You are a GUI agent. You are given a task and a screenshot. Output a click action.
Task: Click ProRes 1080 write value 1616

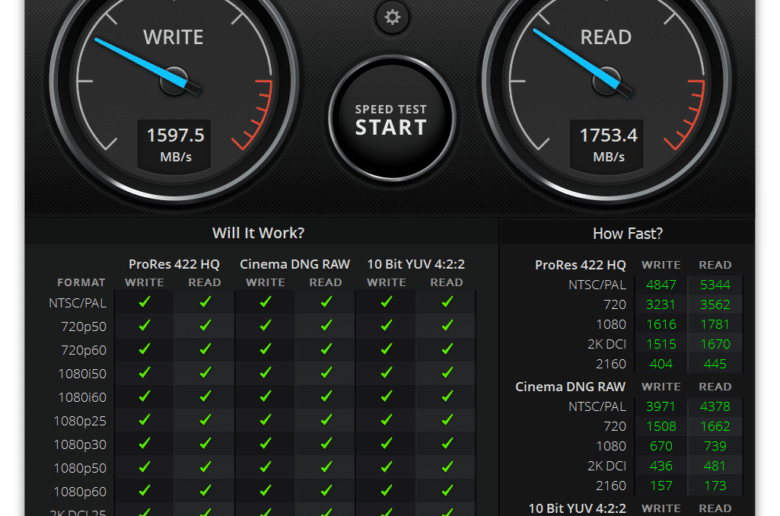(661, 324)
